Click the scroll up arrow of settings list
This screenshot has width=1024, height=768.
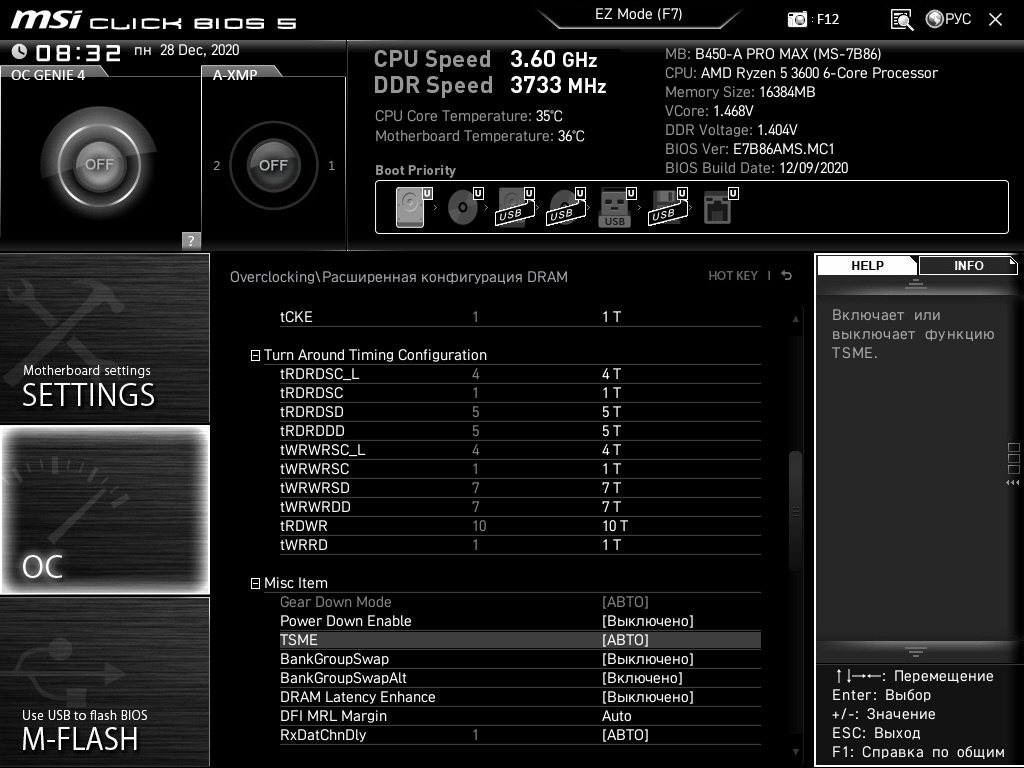795,319
